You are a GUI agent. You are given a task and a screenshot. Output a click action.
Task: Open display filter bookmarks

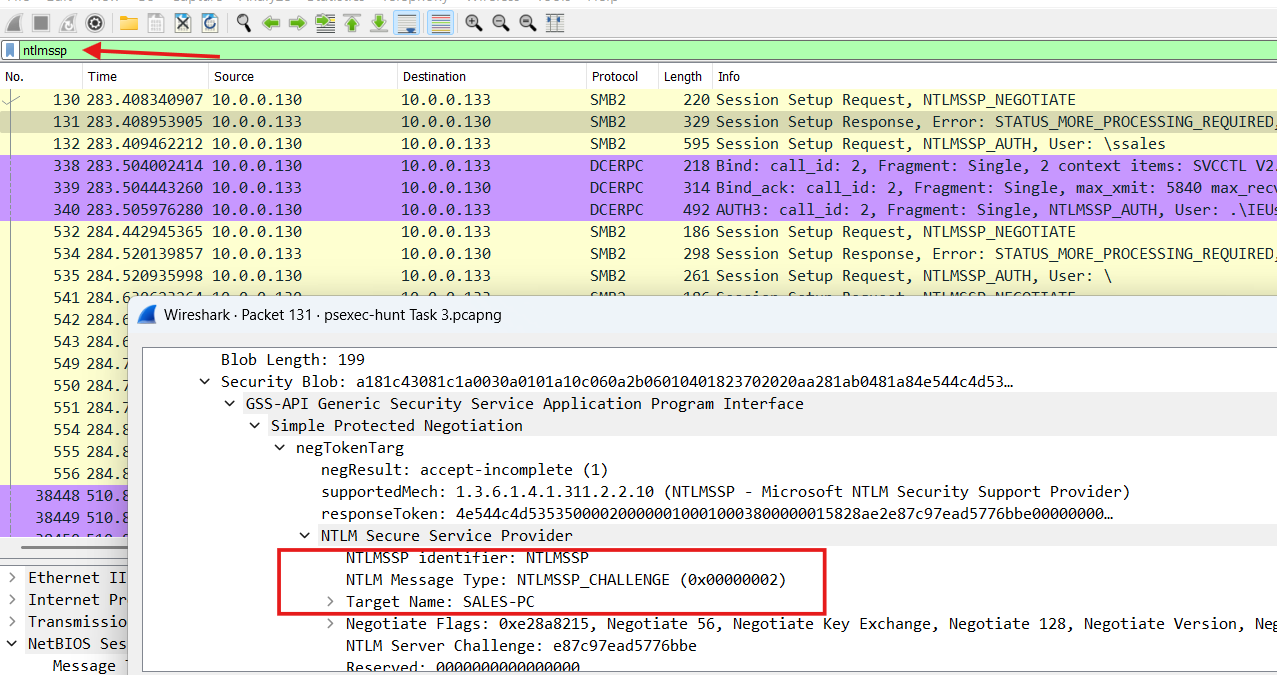click(10, 50)
